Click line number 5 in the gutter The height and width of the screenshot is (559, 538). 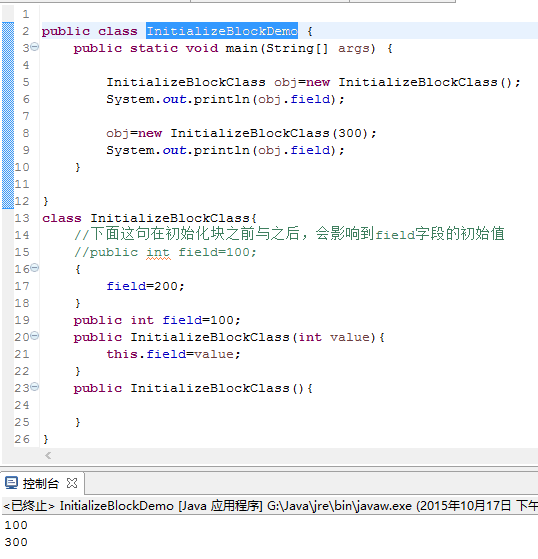pyautogui.click(x=26, y=82)
